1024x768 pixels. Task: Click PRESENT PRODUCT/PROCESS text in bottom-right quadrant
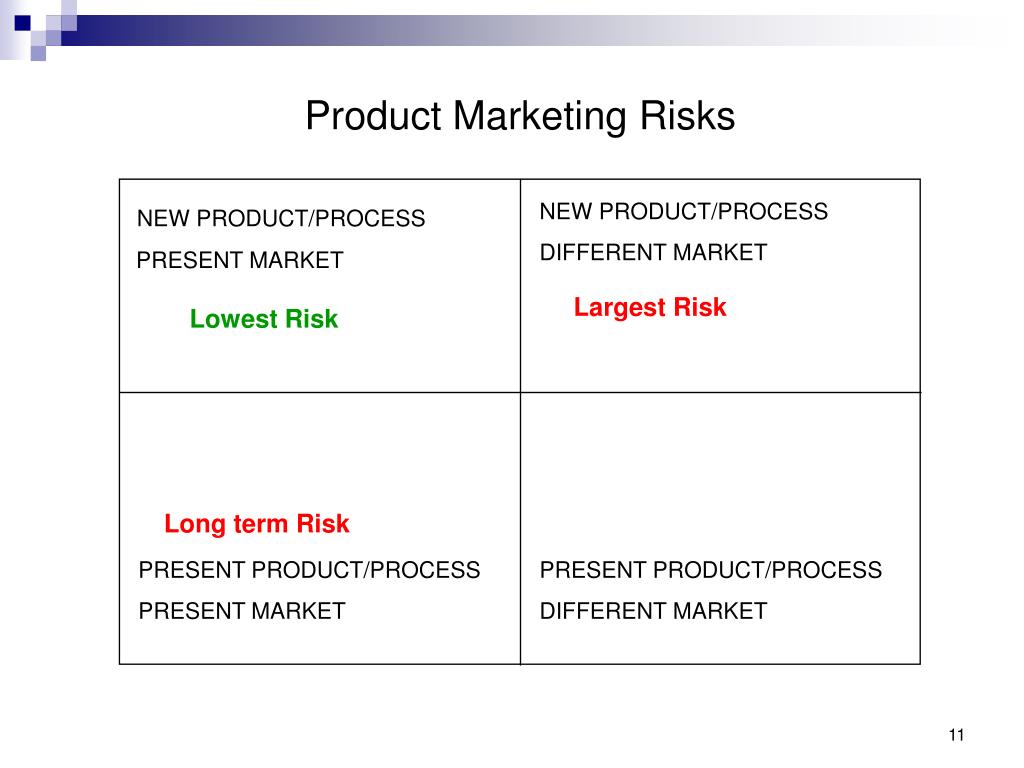tap(711, 570)
